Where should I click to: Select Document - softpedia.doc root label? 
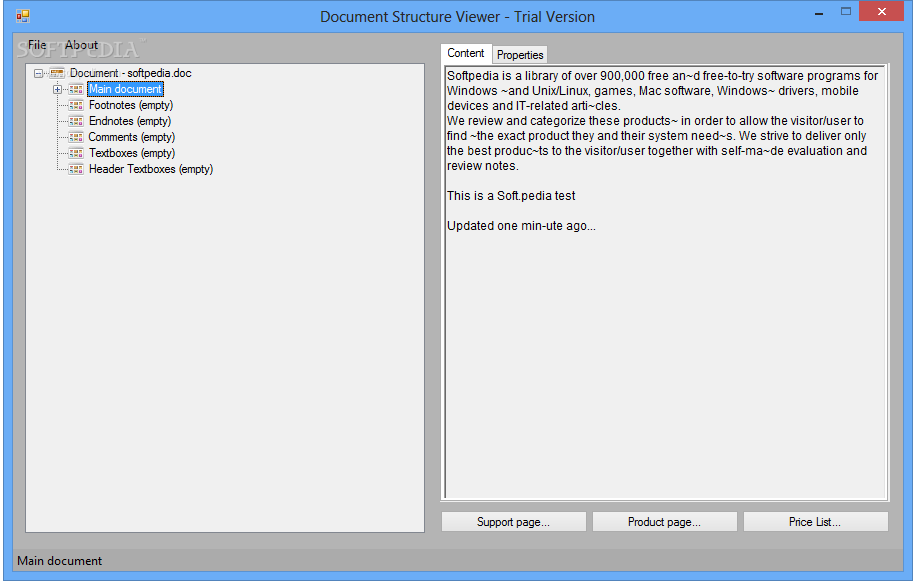point(130,73)
